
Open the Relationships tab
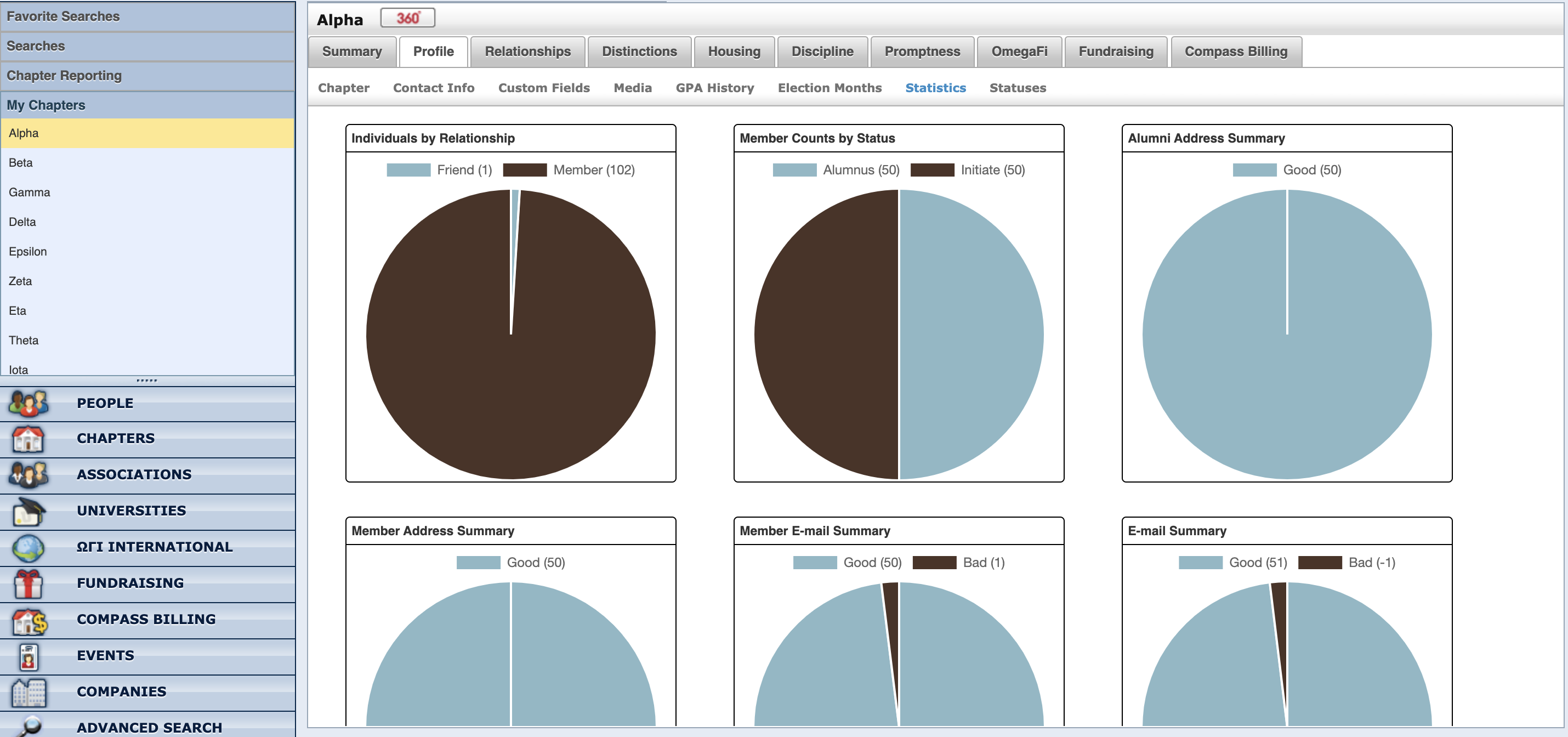point(528,52)
